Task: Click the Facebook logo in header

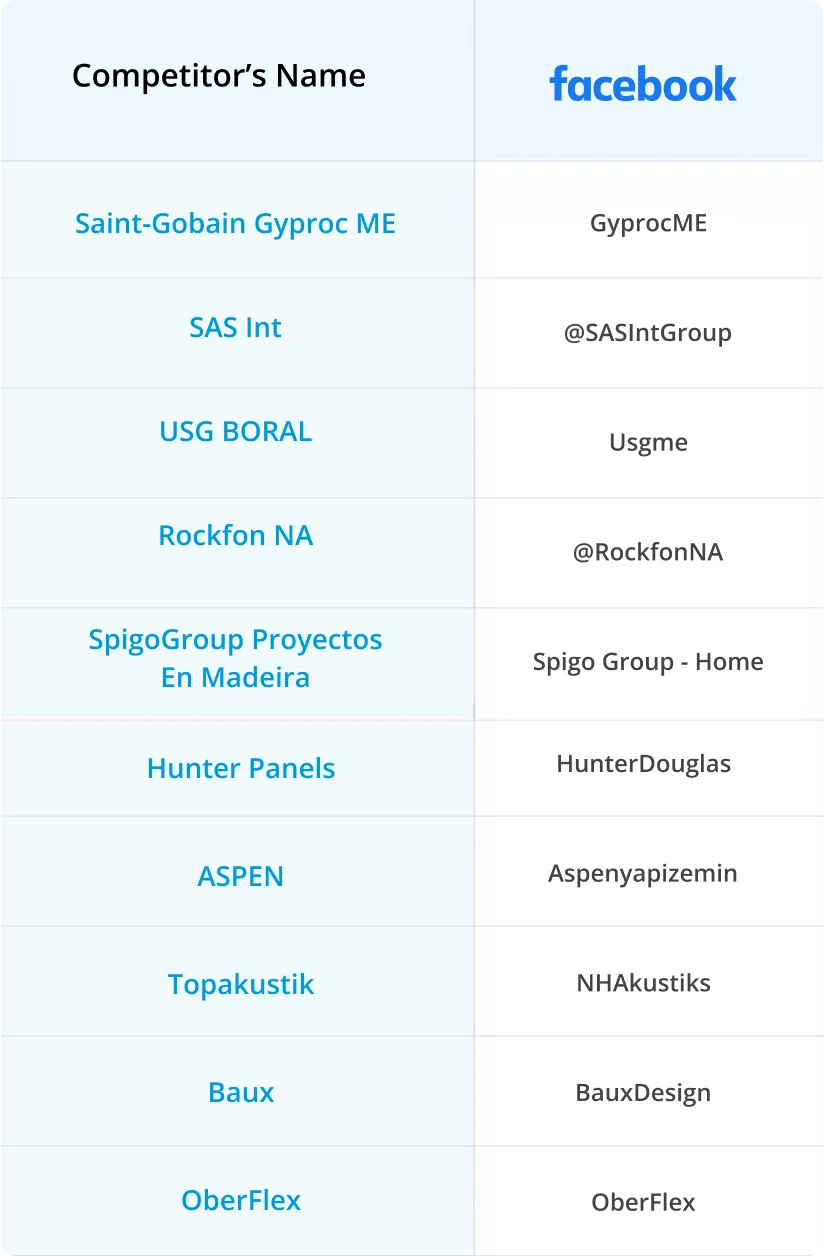Action: pyautogui.click(x=643, y=84)
